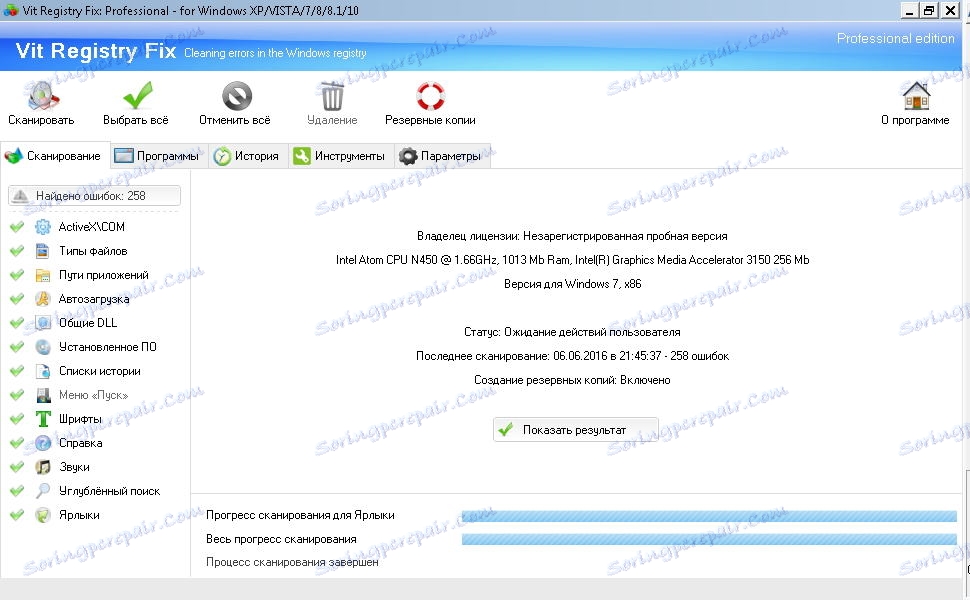Click the Прогресс сканирования для Ярлыки label

coord(300,515)
